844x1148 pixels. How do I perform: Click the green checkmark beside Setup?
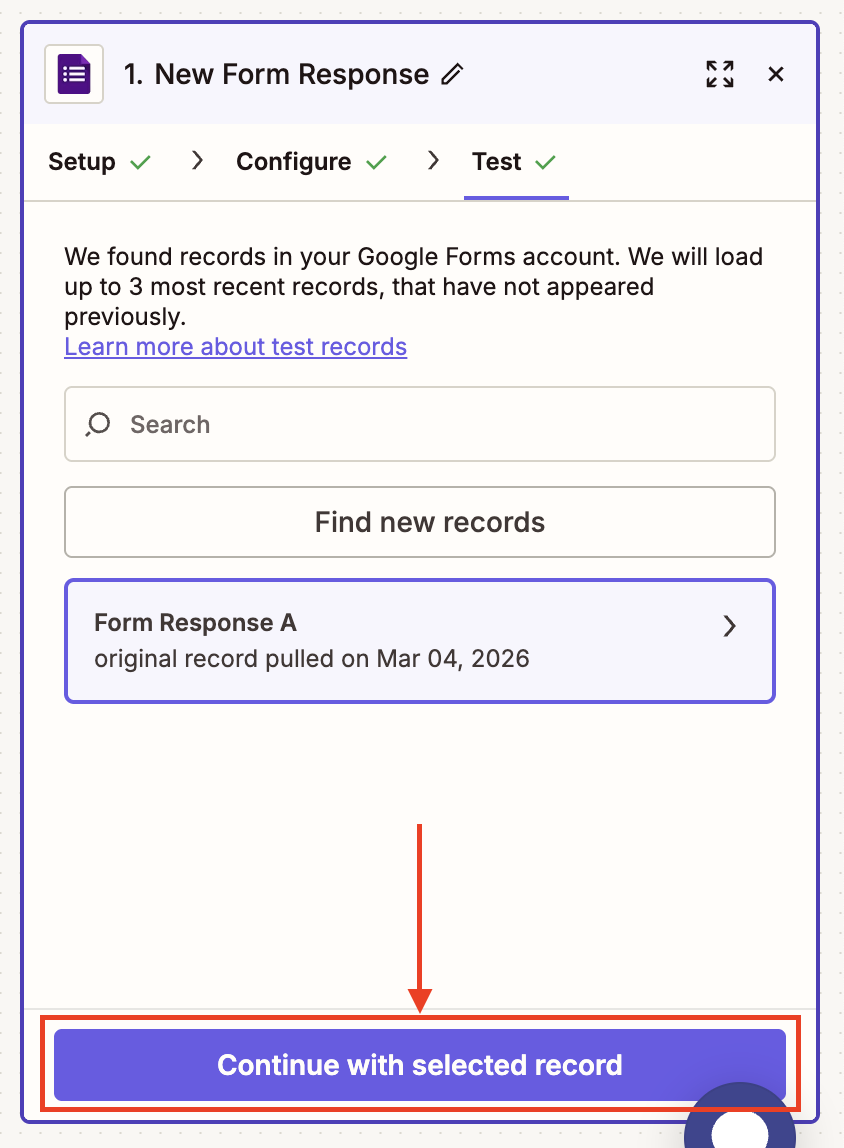coord(141,162)
